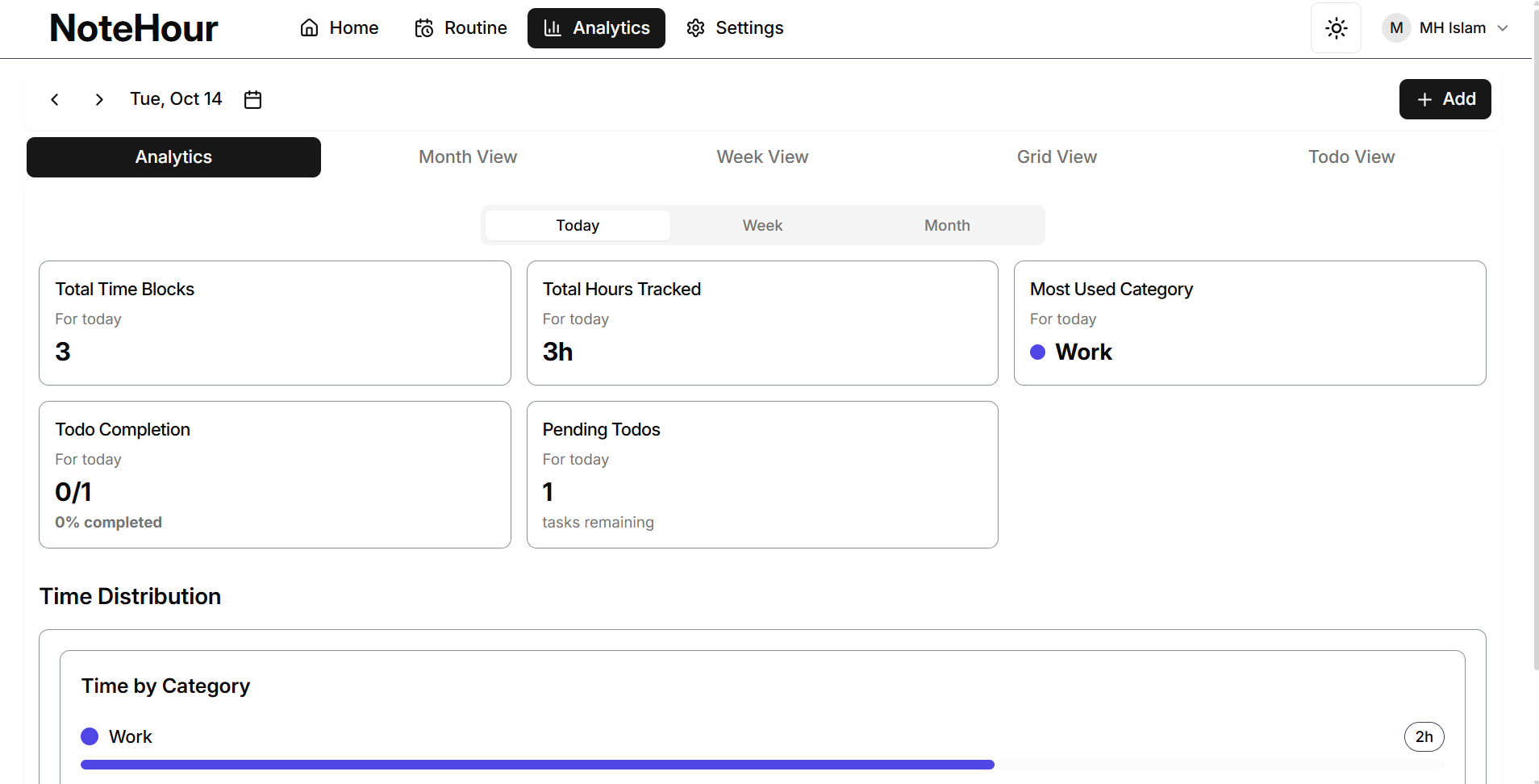Click the Routine calendar-clock icon

(424, 28)
